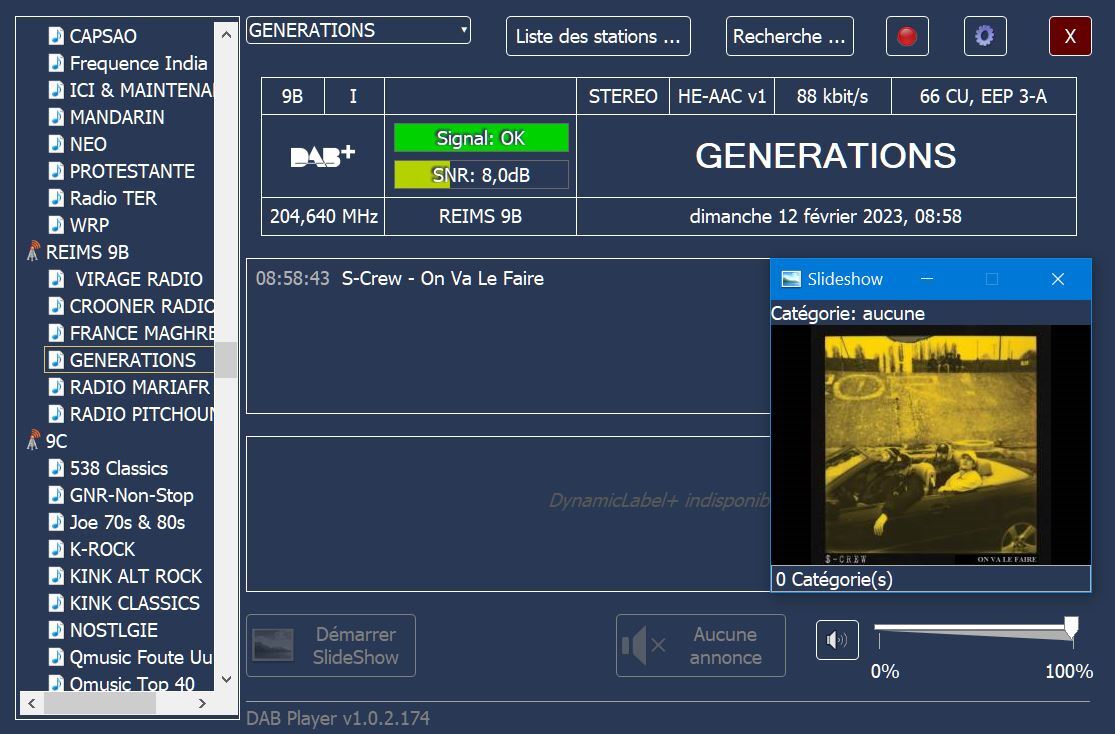This screenshot has width=1115, height=734.
Task: Click the SNR level bar
Action: point(481,175)
